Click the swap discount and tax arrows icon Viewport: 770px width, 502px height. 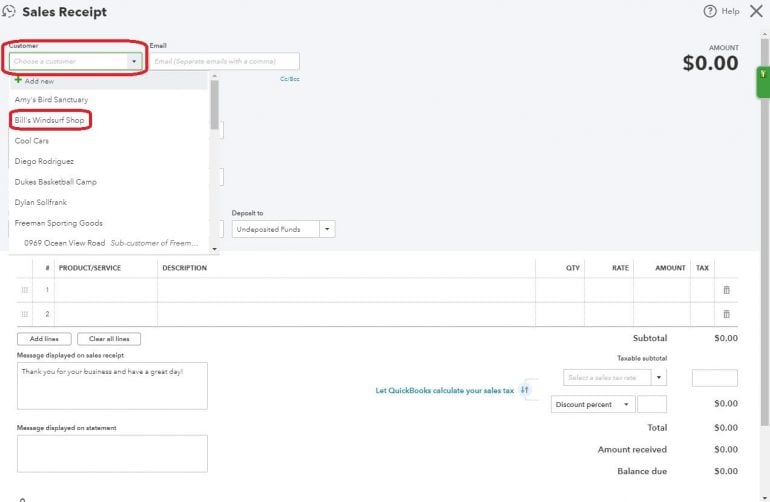[525, 390]
